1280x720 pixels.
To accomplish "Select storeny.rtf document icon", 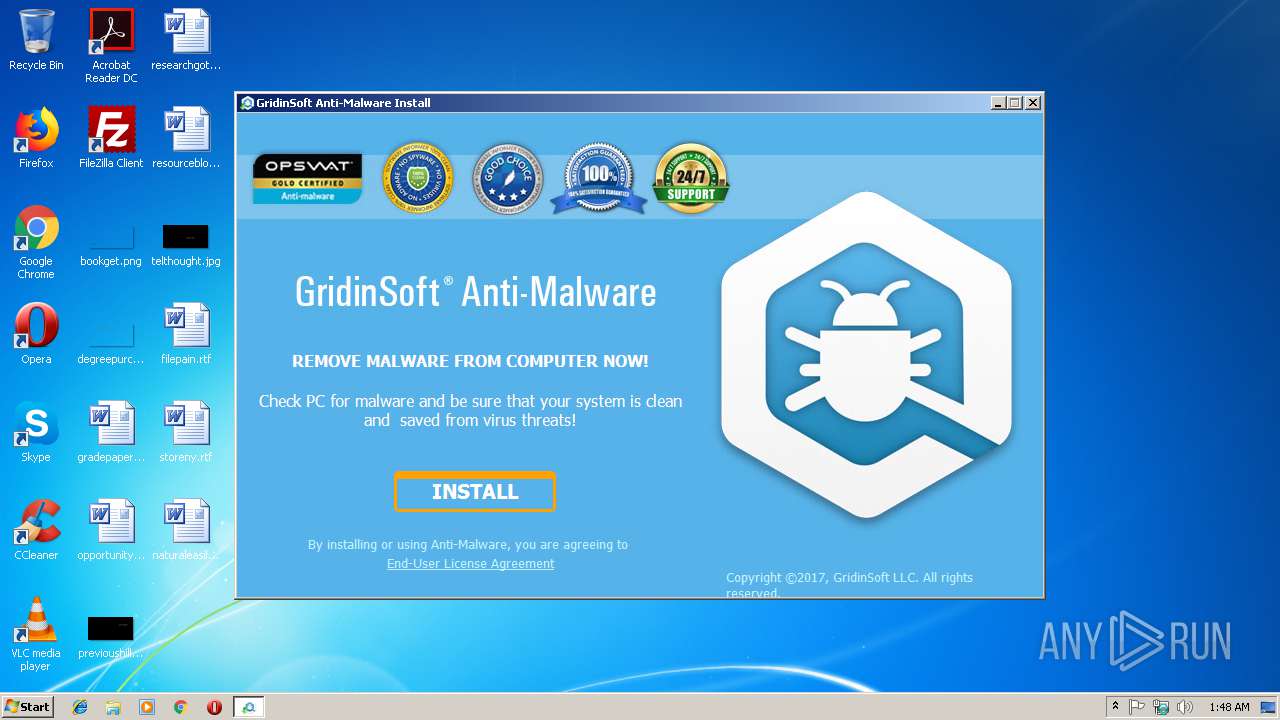I will point(186,432).
